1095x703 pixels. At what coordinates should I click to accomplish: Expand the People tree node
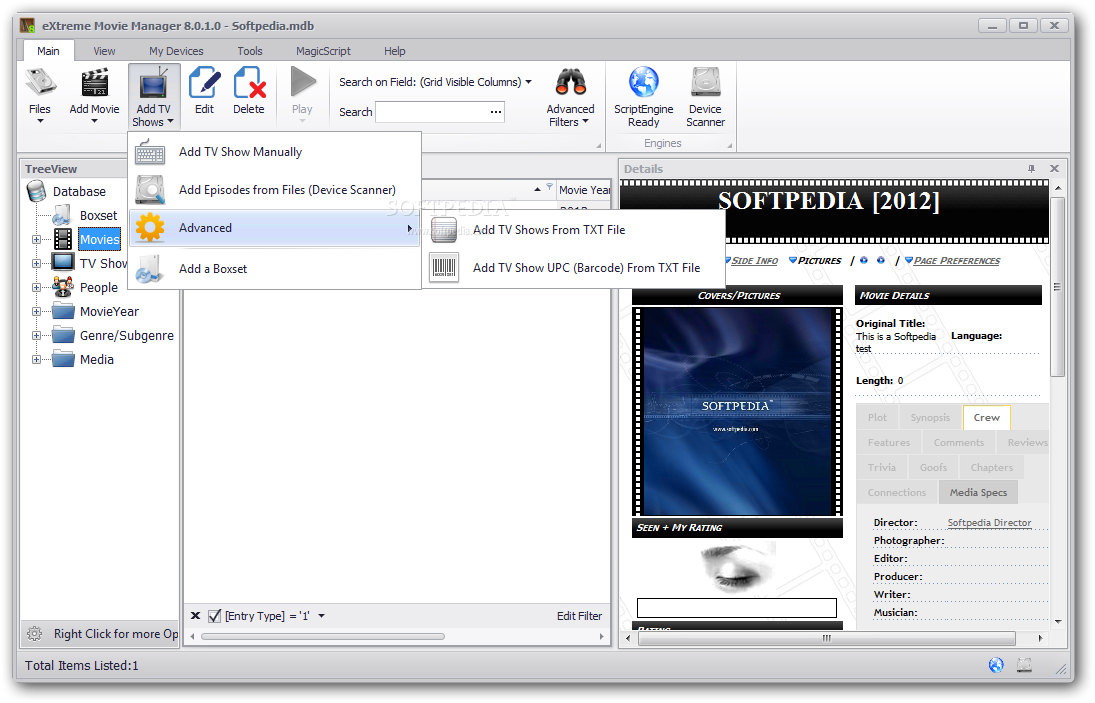[x=36, y=288]
